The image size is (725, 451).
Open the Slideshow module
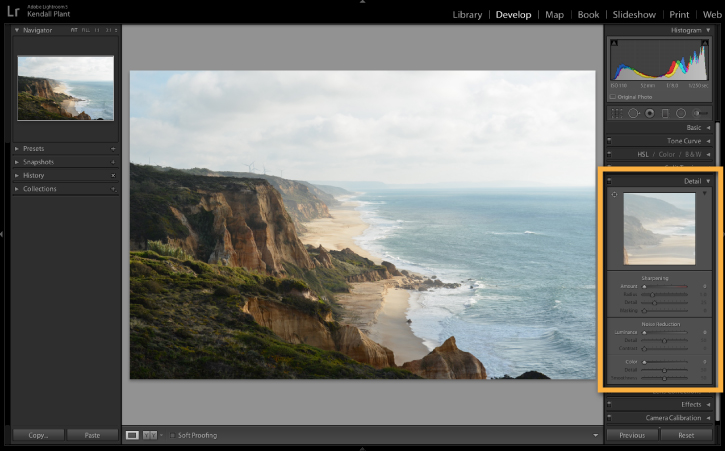634,15
